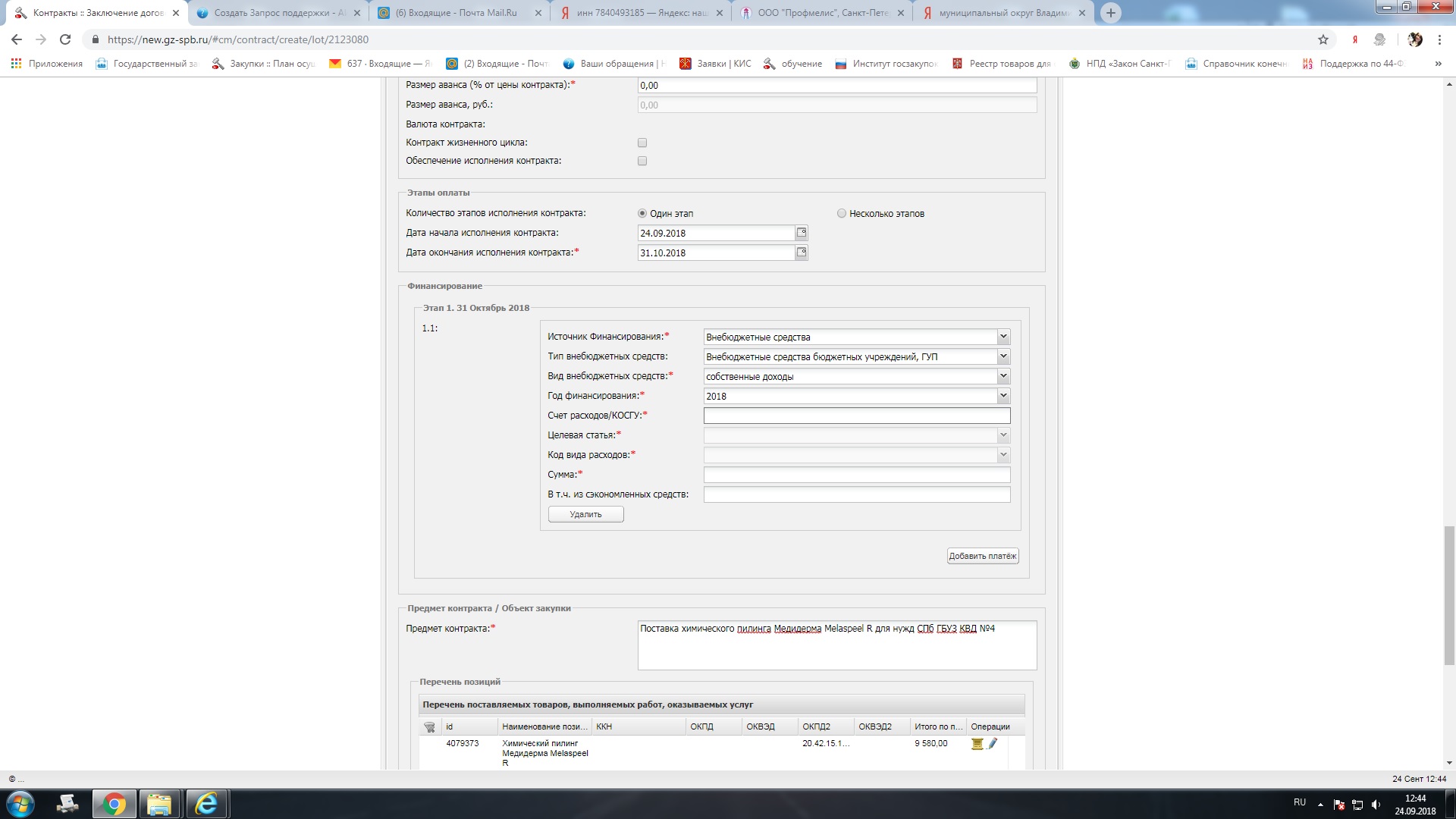Click the scroll details icon in Операции column
This screenshot has height=819, width=1456.
977,744
